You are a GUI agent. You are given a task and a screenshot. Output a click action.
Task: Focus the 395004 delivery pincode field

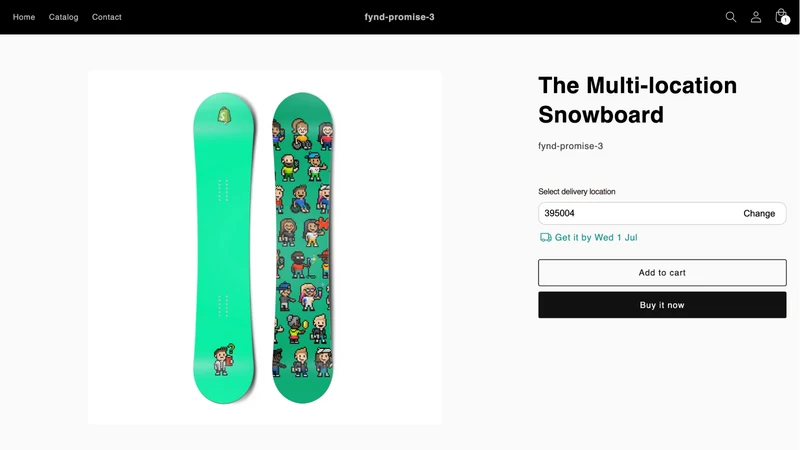tap(638, 213)
